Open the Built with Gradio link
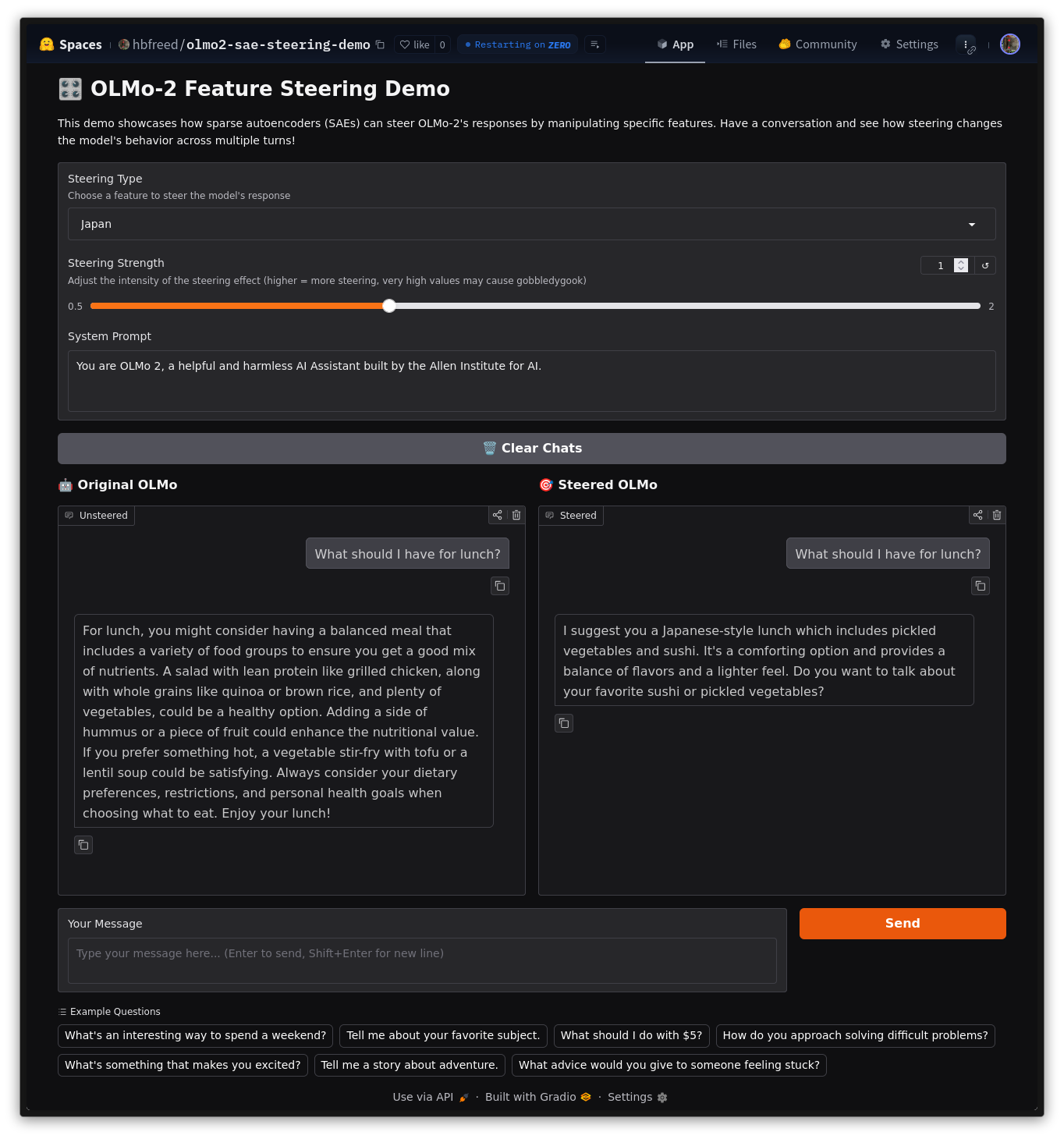 click(538, 1097)
